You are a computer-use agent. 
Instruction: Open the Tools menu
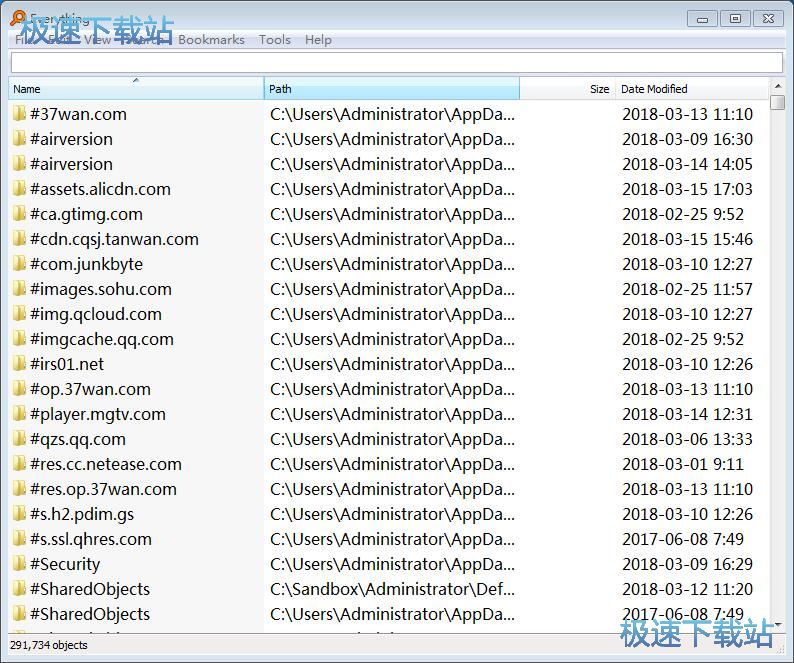pyautogui.click(x=275, y=40)
